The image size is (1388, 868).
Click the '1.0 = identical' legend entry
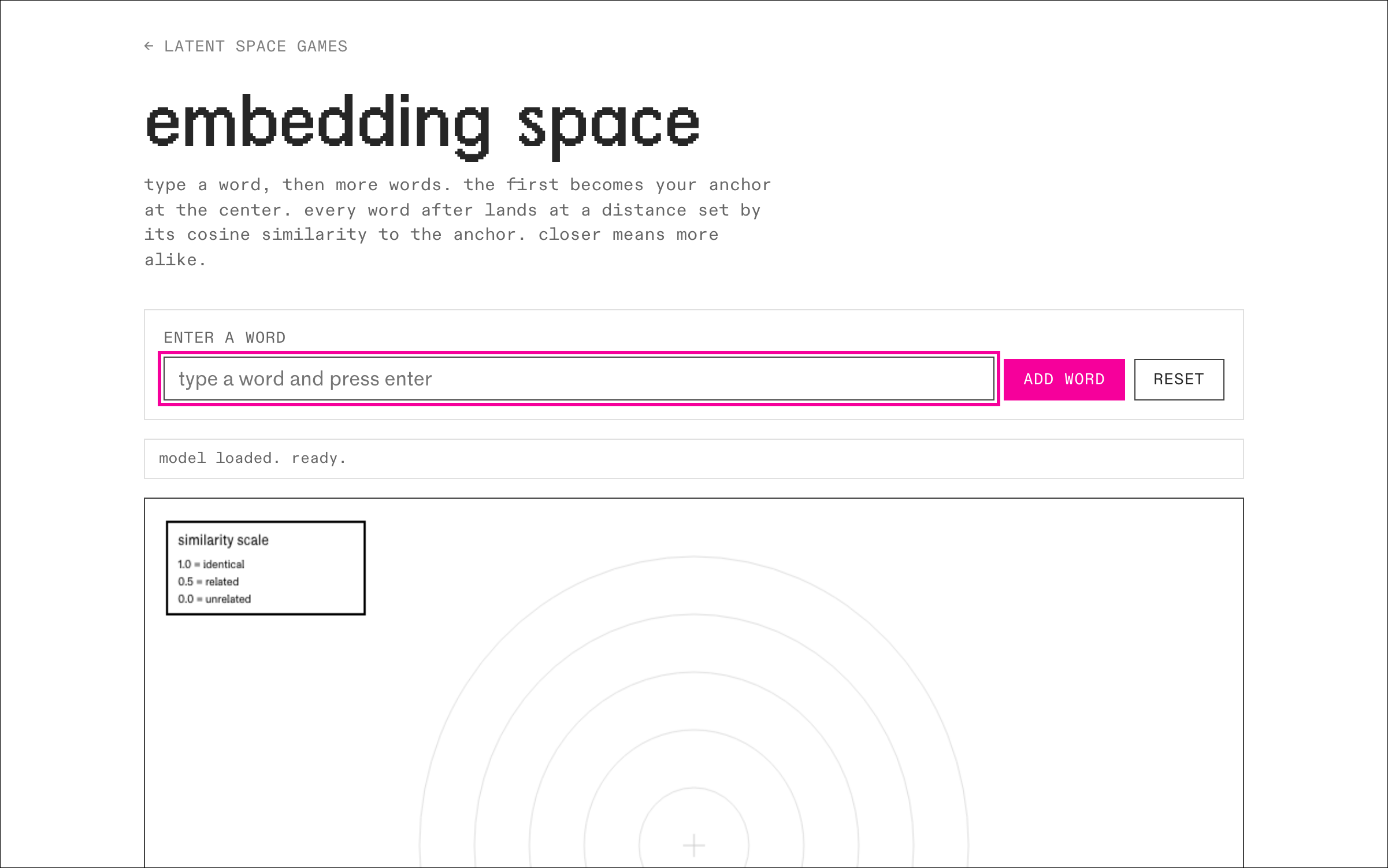pos(211,564)
